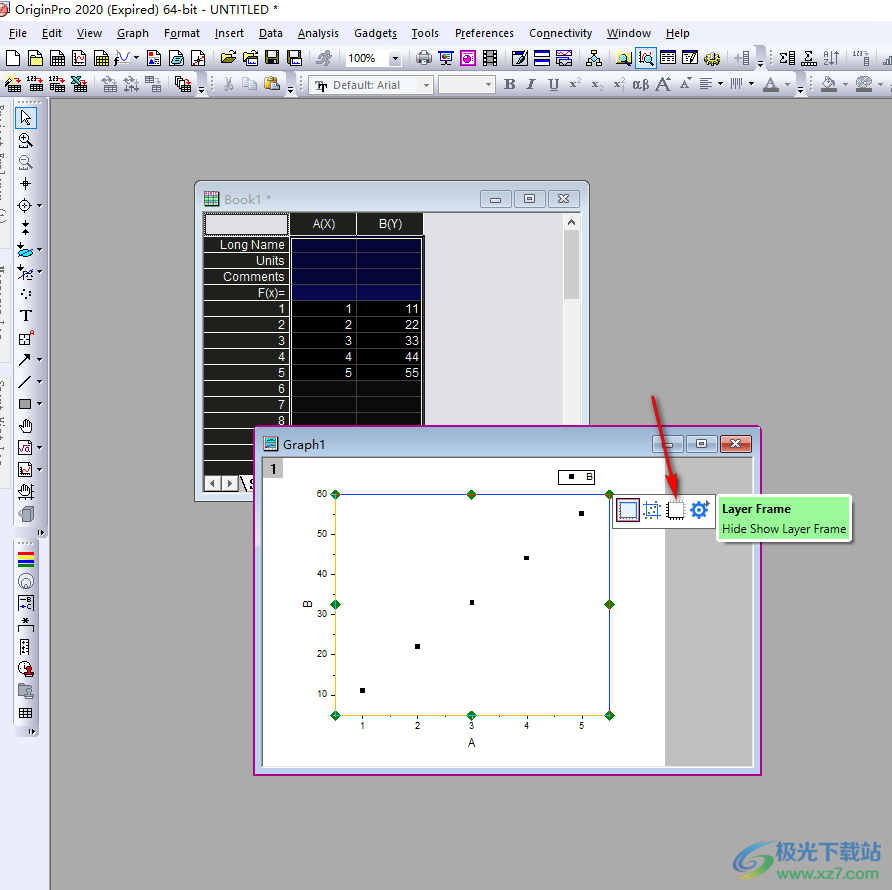Open the Default: Arial font dropdown
The image size is (892, 890).
pyautogui.click(x=426, y=85)
